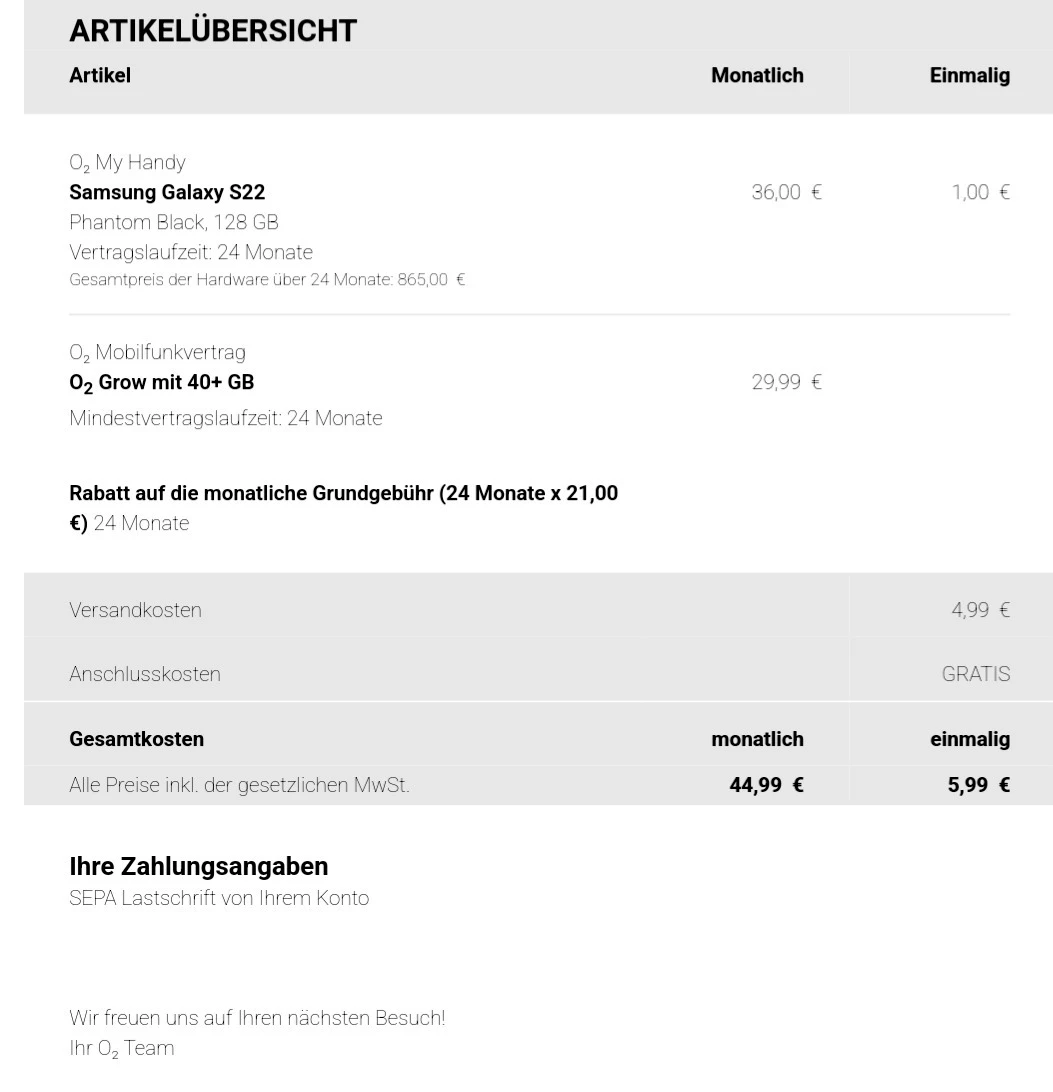
Task: Click the Ihre Zahlungsangaben heading
Action: [x=198, y=866]
